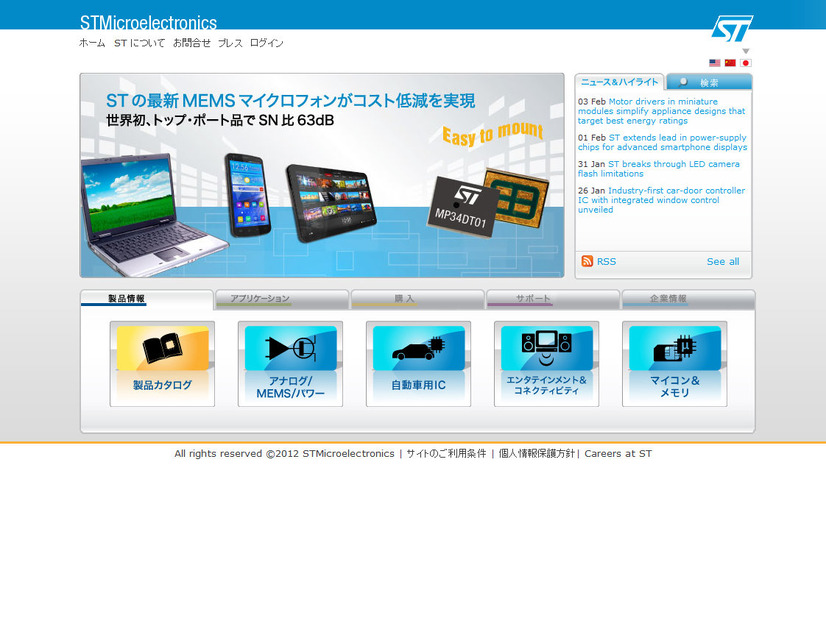
Task: Click the ST logo in the header
Action: click(x=732, y=28)
